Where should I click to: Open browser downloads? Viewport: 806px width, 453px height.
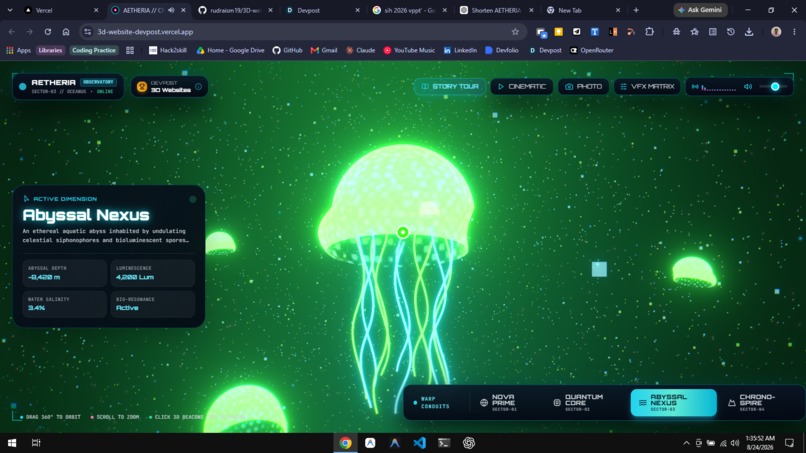coord(749,32)
